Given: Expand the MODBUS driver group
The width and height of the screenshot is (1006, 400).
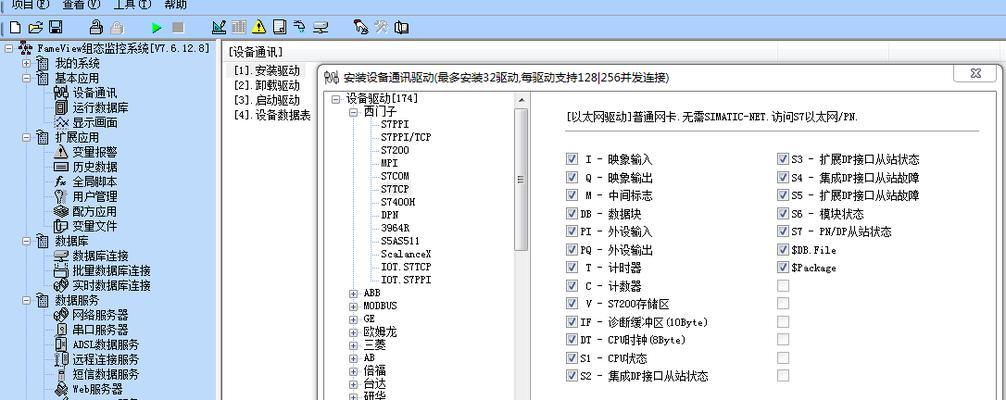Looking at the screenshot, I should (353, 306).
